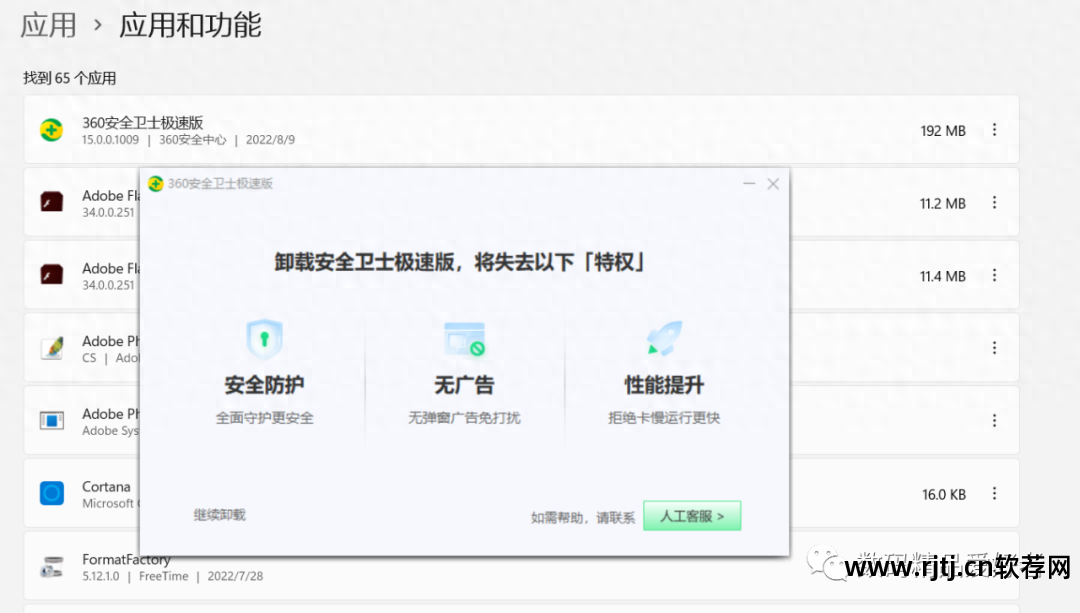Minimize the 360 uninstall dialog
The width and height of the screenshot is (1080, 613).
click(749, 184)
